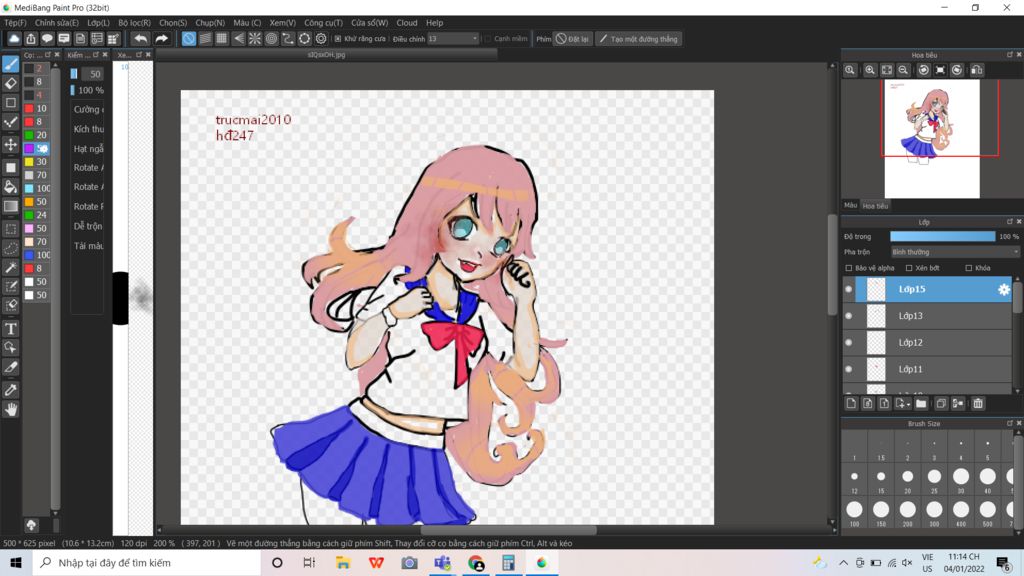The width and height of the screenshot is (1024, 576).
Task: Open the Màu (C) menu
Action: (x=247, y=22)
